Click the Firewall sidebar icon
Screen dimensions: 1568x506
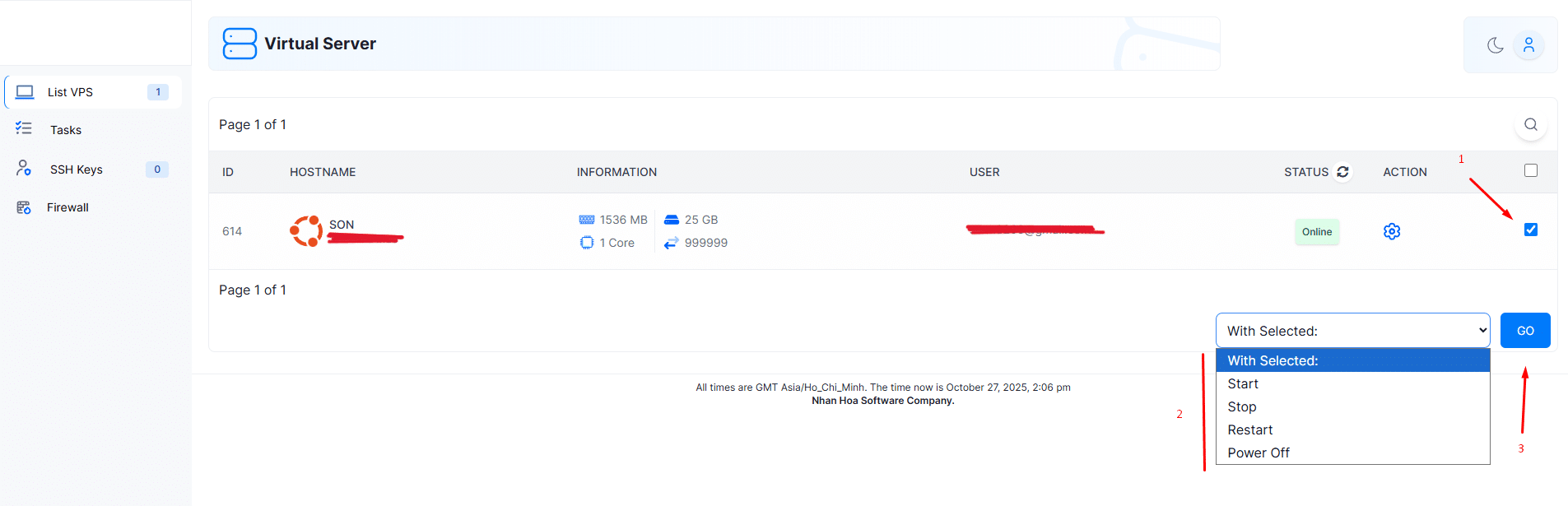[24, 207]
